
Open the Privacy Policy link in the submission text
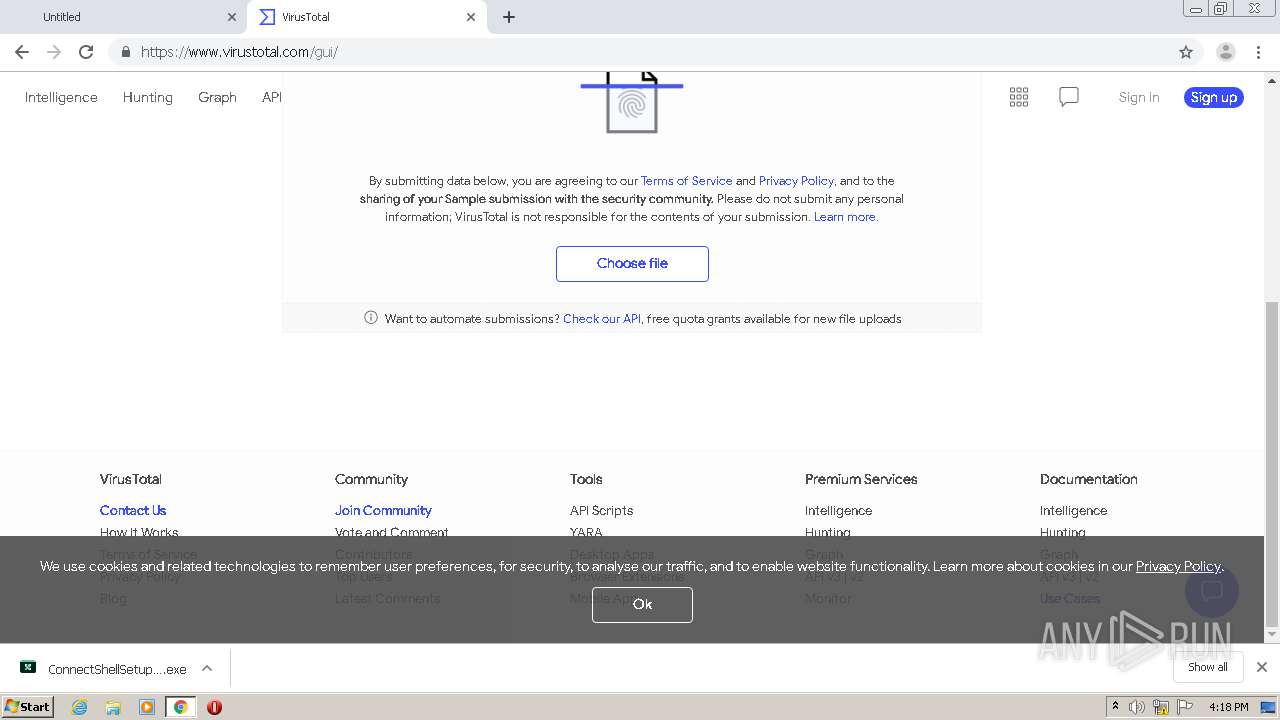(796, 181)
